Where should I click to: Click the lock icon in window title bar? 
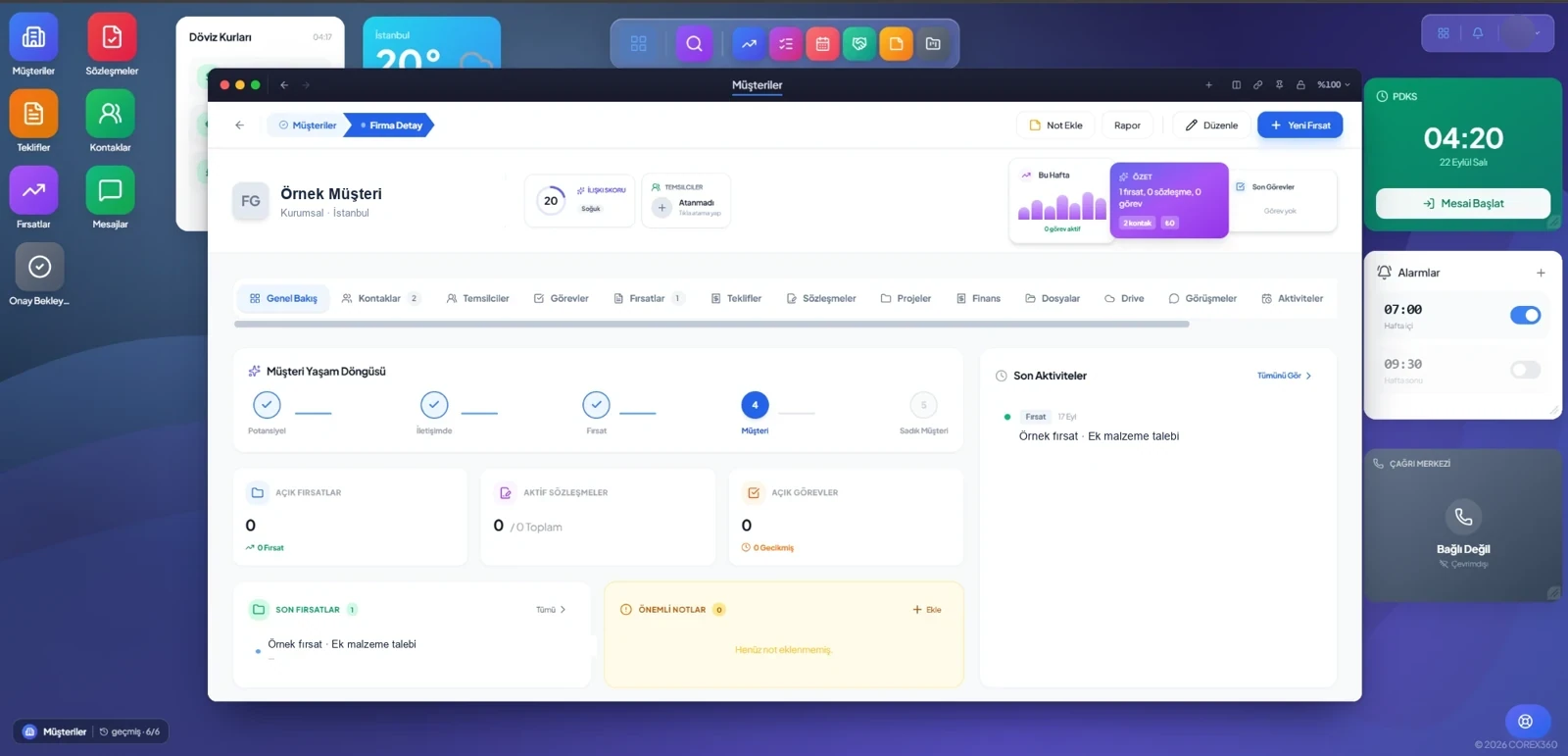(x=1300, y=85)
